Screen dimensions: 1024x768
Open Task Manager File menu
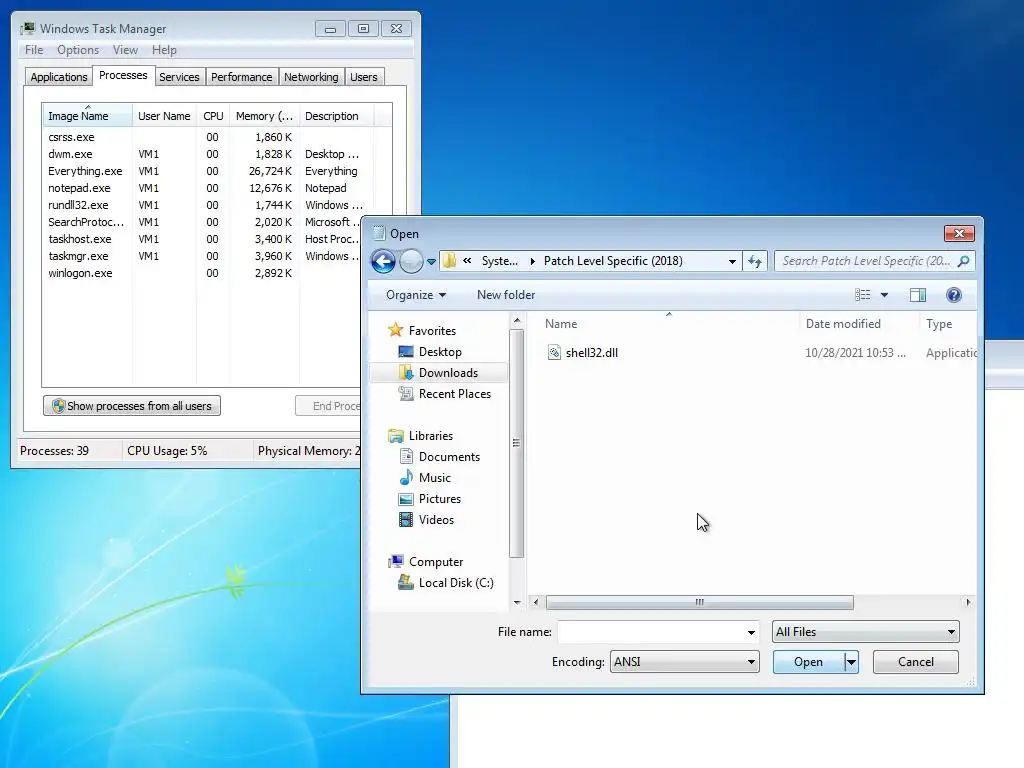point(34,50)
